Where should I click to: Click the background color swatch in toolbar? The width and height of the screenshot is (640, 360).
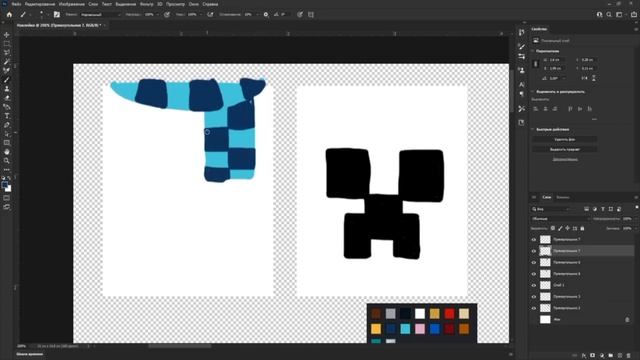[9, 189]
